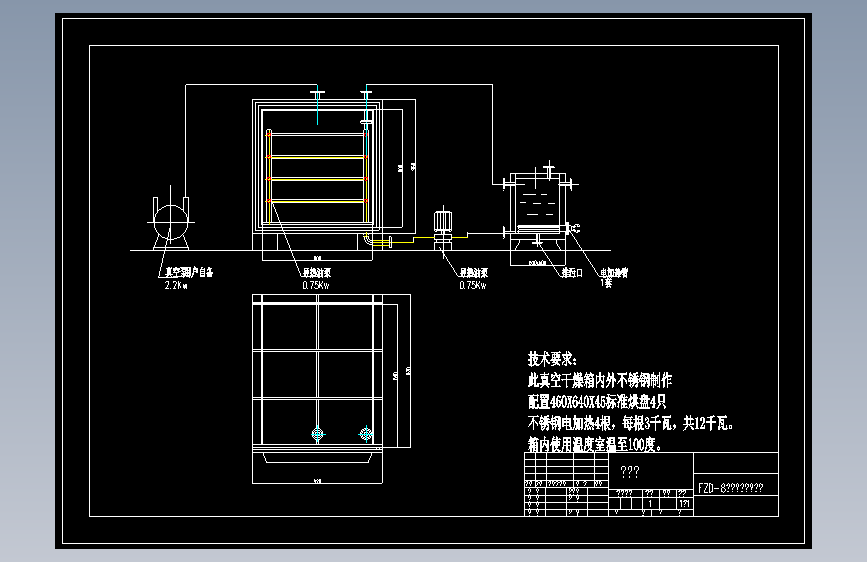Select the '排污口' drain outlet label
This screenshot has height=562, width=867.
572,273
